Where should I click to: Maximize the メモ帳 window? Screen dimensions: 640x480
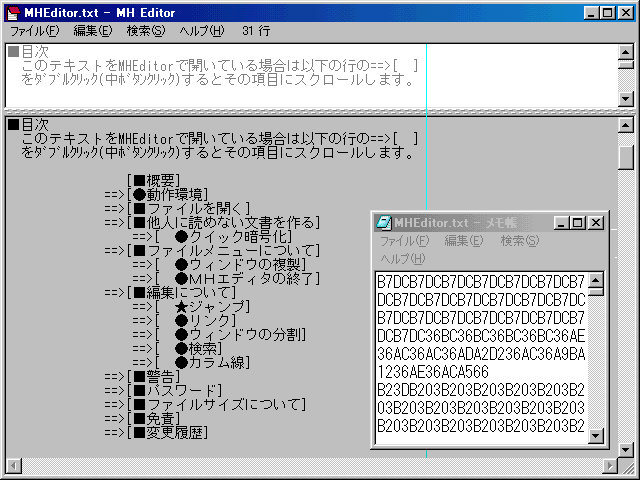577,223
